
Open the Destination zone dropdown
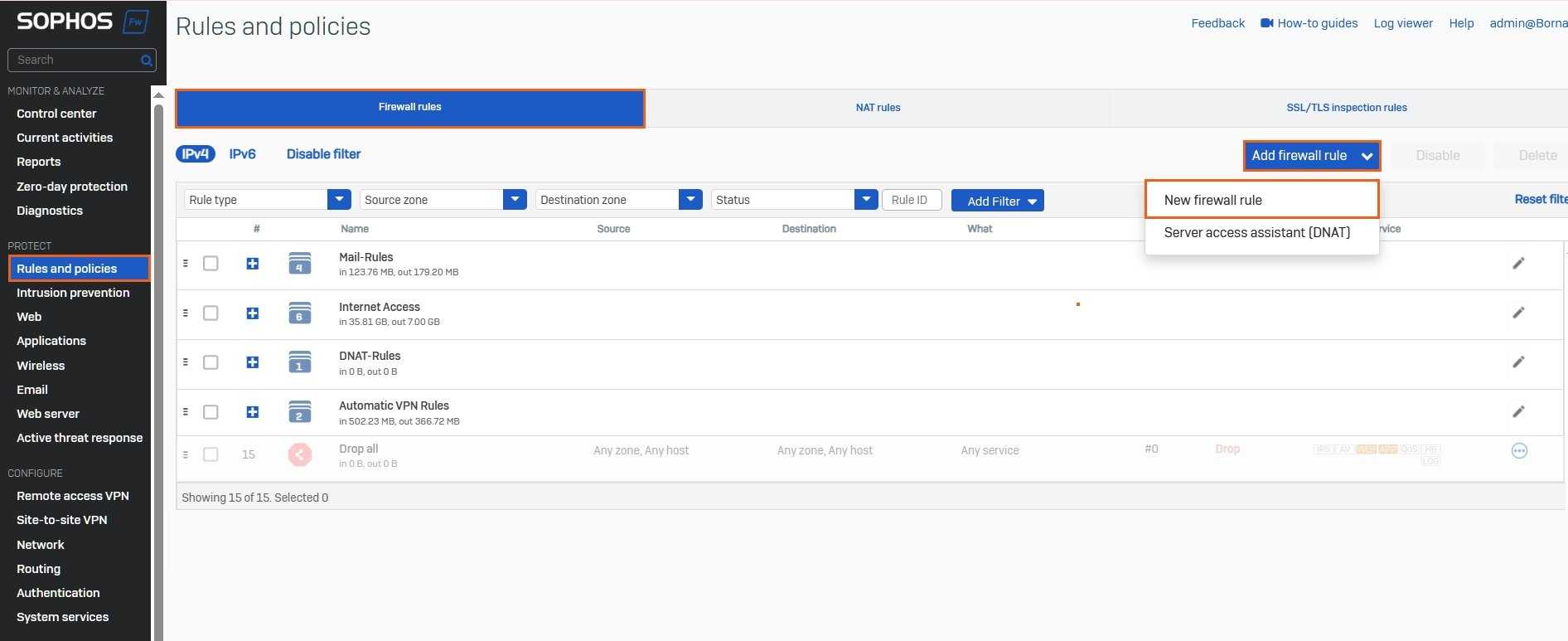click(x=618, y=200)
